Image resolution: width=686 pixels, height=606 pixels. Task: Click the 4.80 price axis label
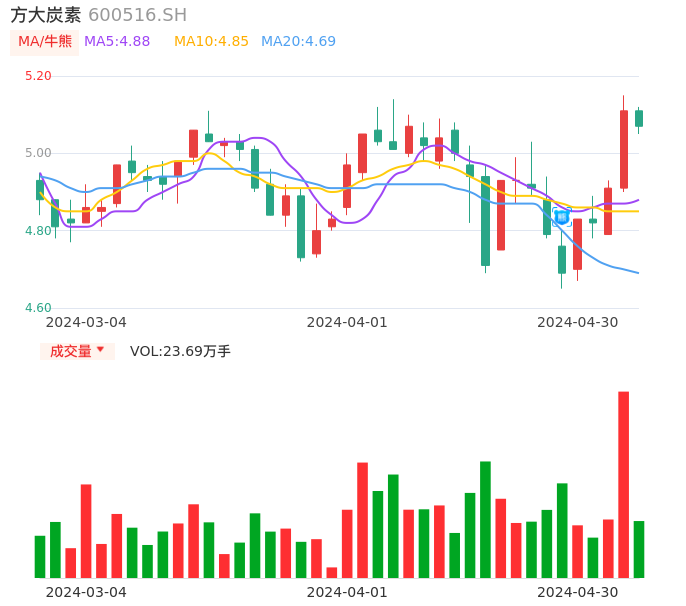pos(38,231)
